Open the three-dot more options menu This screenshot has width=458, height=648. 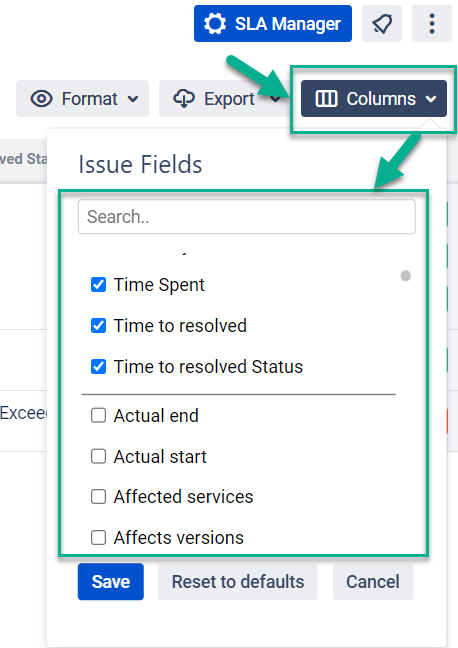pos(432,24)
